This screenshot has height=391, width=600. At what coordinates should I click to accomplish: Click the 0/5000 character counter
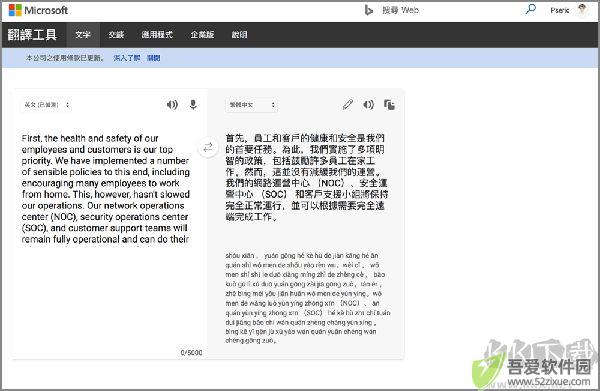point(191,352)
